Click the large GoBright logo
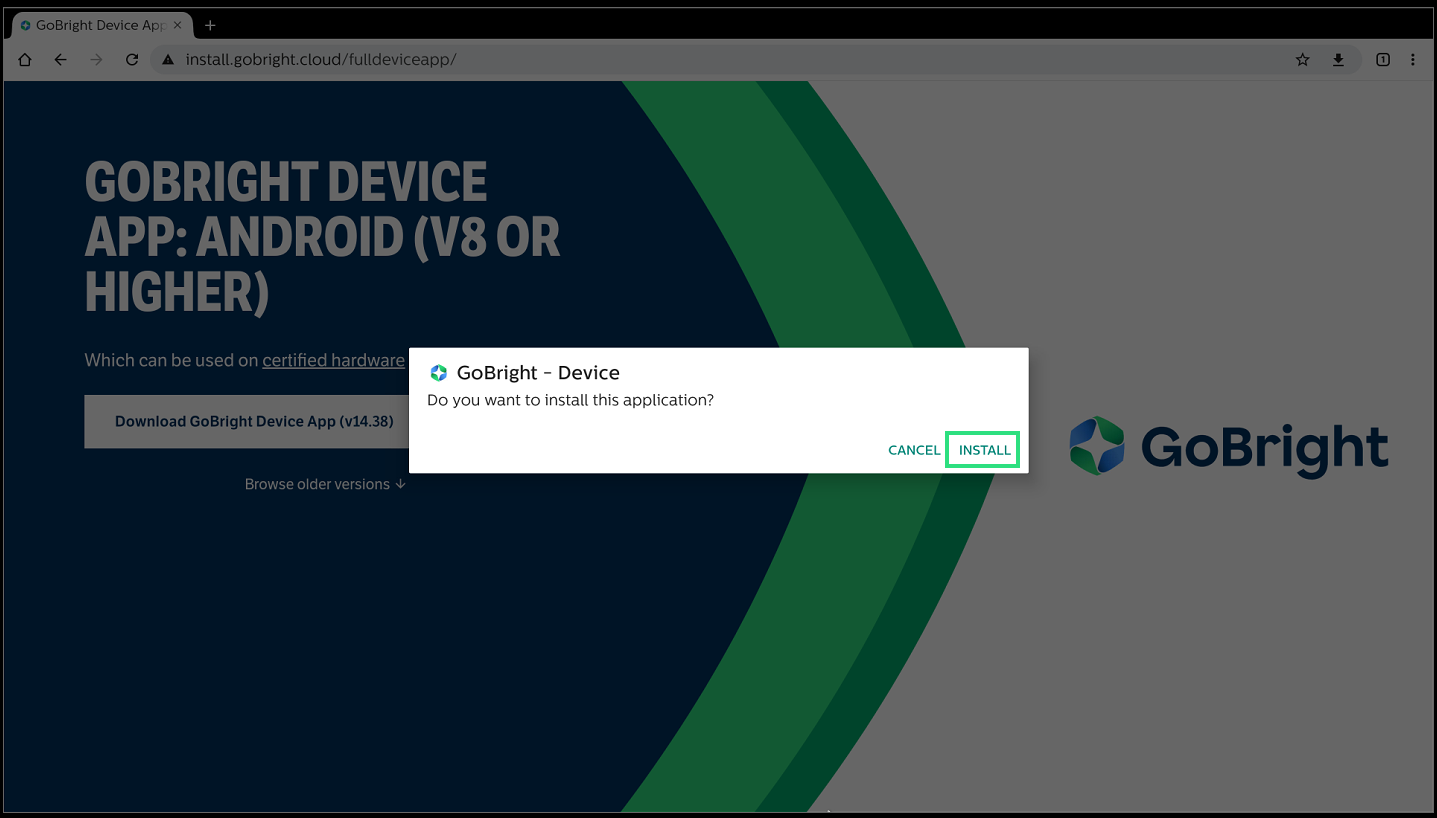 [x=1229, y=446]
